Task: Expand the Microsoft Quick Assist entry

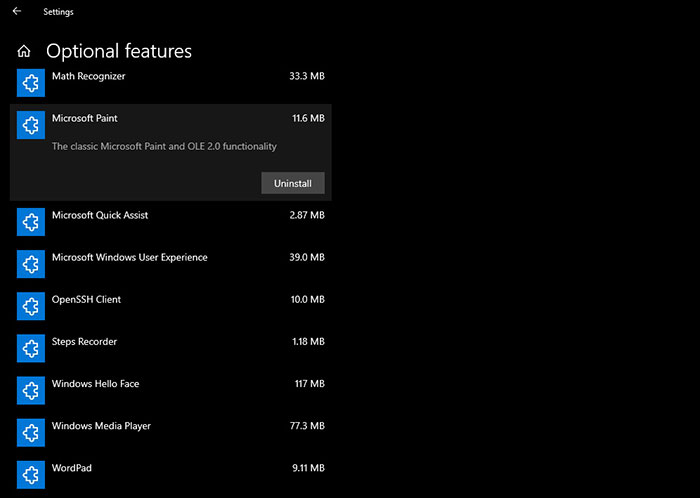Action: [x=171, y=222]
